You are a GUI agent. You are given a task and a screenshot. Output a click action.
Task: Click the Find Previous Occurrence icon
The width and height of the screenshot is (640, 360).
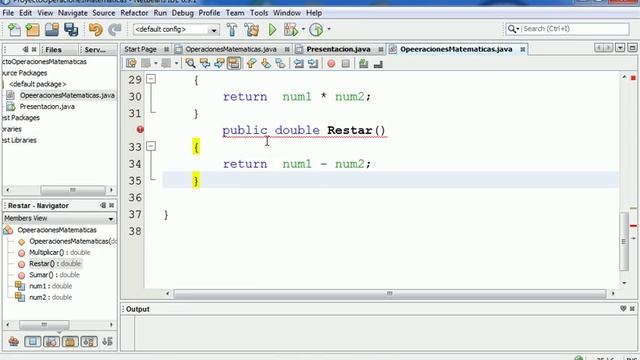pos(204,63)
